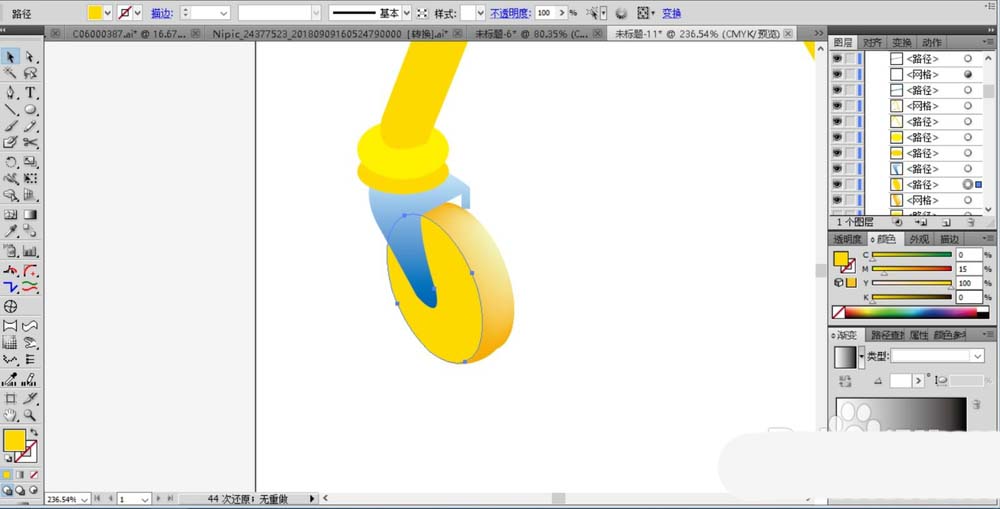
Task: Hide the <网格> row with filled target circle
Action: point(837,74)
